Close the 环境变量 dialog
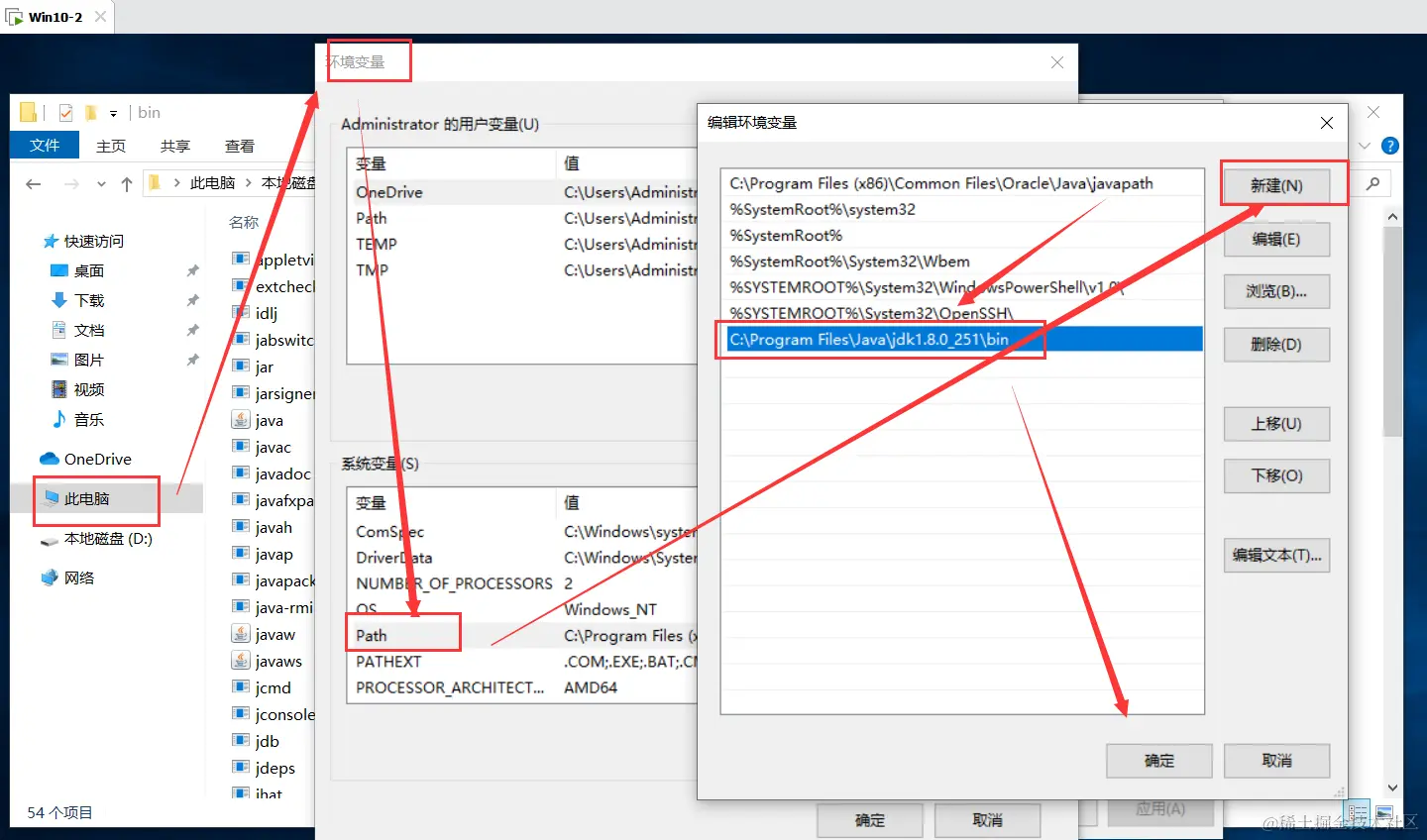Viewport: 1427px width, 840px height. point(1057,62)
